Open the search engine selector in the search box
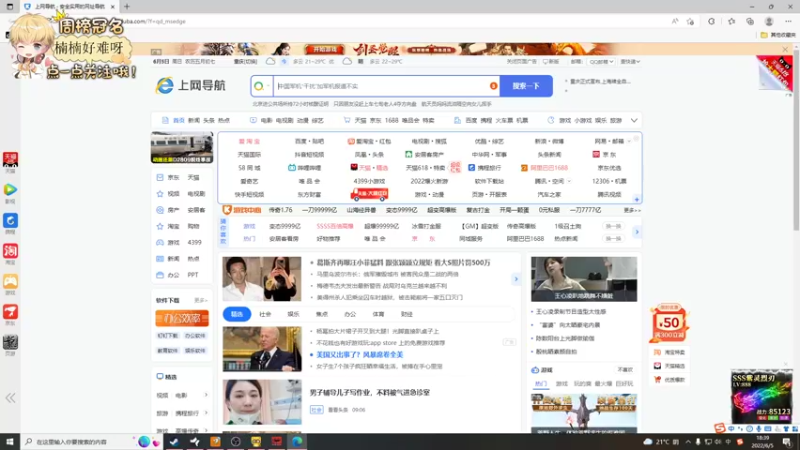The image size is (800, 450). click(x=261, y=86)
